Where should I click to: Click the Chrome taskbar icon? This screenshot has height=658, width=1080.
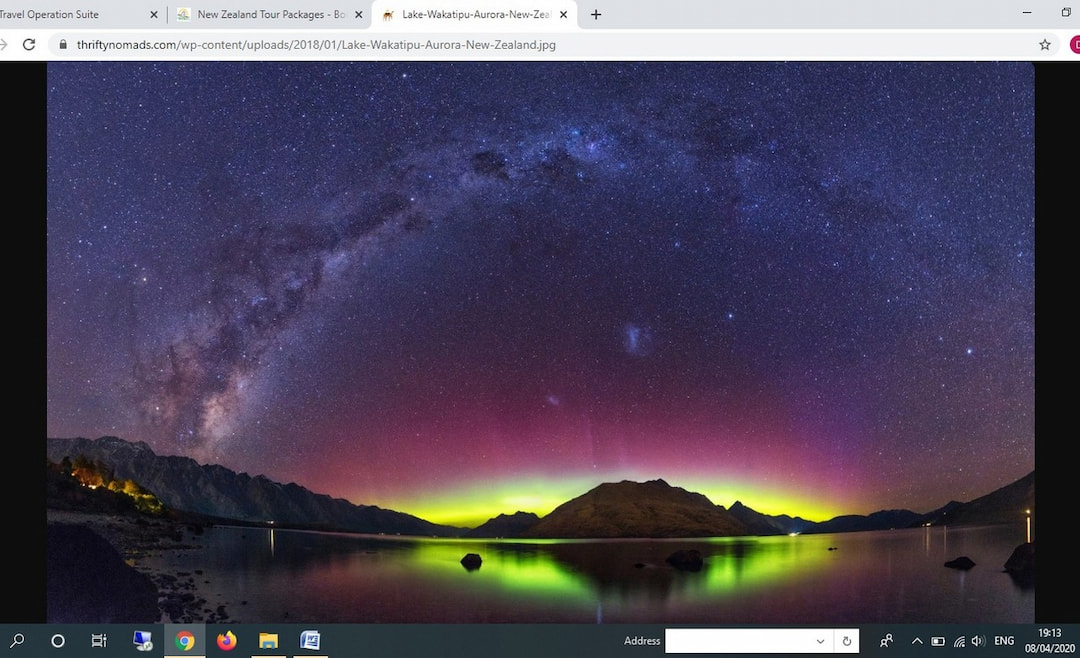tap(184, 641)
